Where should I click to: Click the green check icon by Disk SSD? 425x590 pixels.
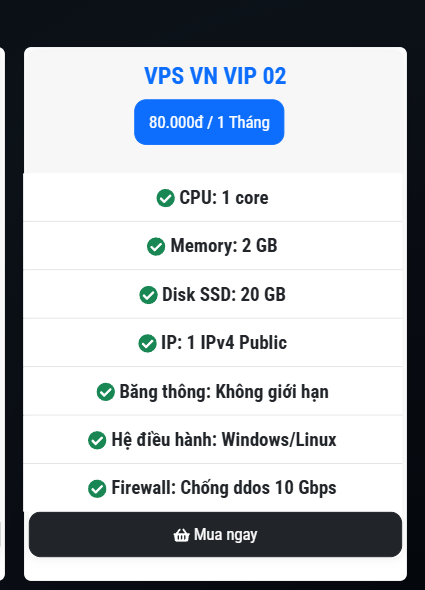point(148,295)
